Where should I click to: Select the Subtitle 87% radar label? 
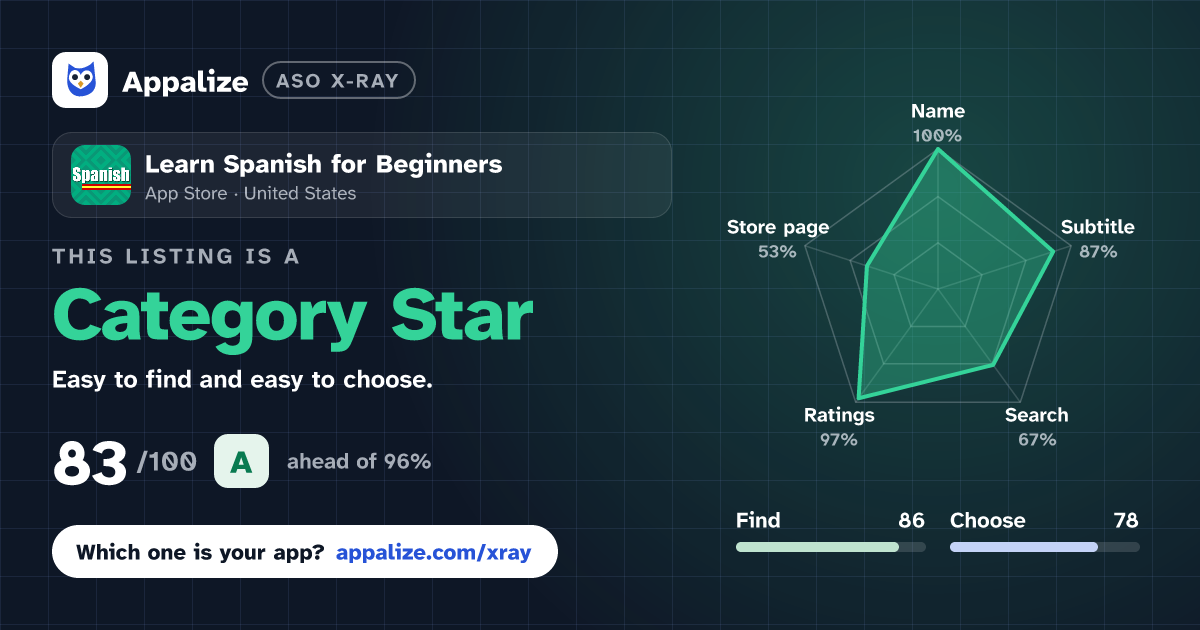point(1098,239)
